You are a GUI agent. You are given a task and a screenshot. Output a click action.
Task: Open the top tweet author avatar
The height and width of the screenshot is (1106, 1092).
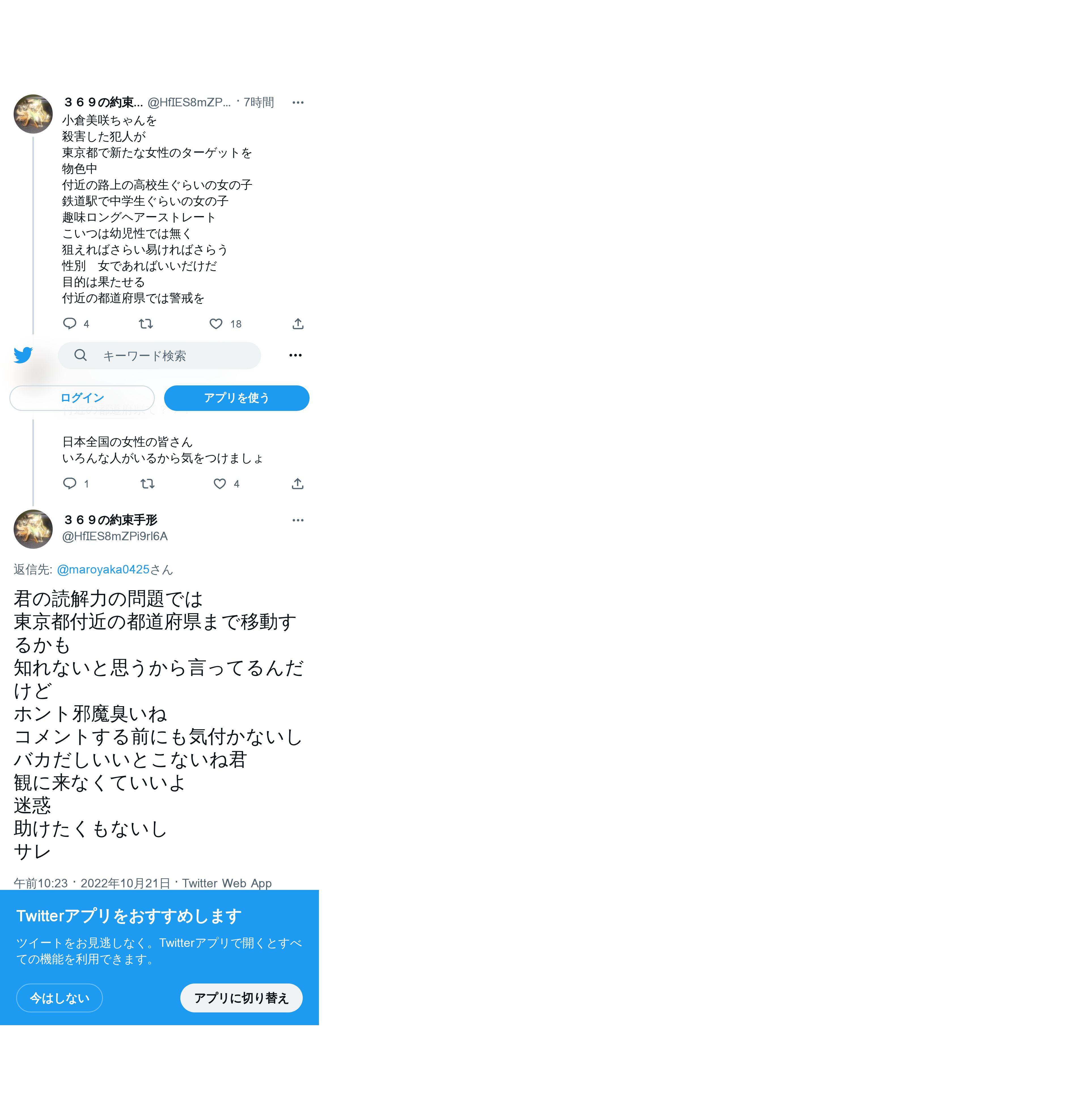[33, 114]
